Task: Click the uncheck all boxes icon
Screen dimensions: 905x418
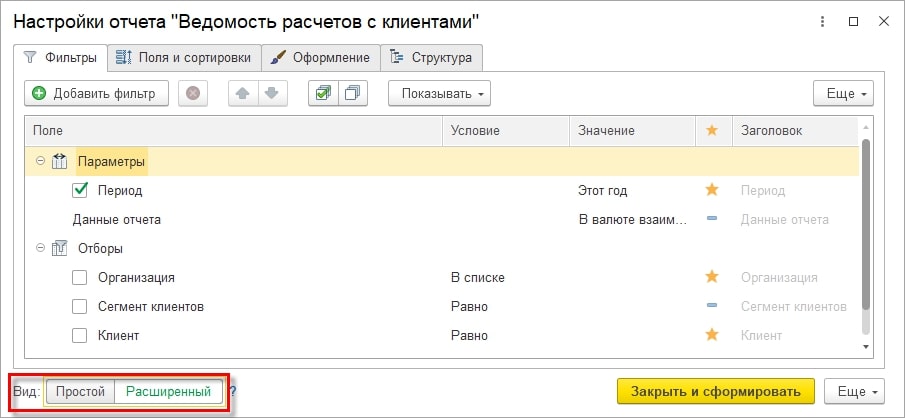Action: (x=353, y=94)
